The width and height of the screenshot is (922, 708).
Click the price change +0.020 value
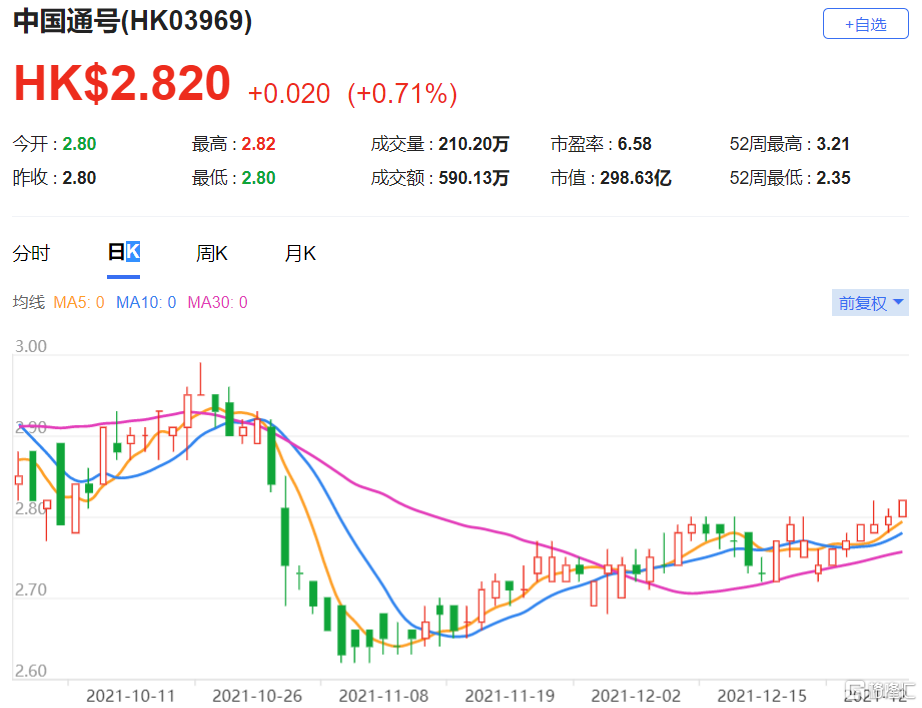click(289, 93)
